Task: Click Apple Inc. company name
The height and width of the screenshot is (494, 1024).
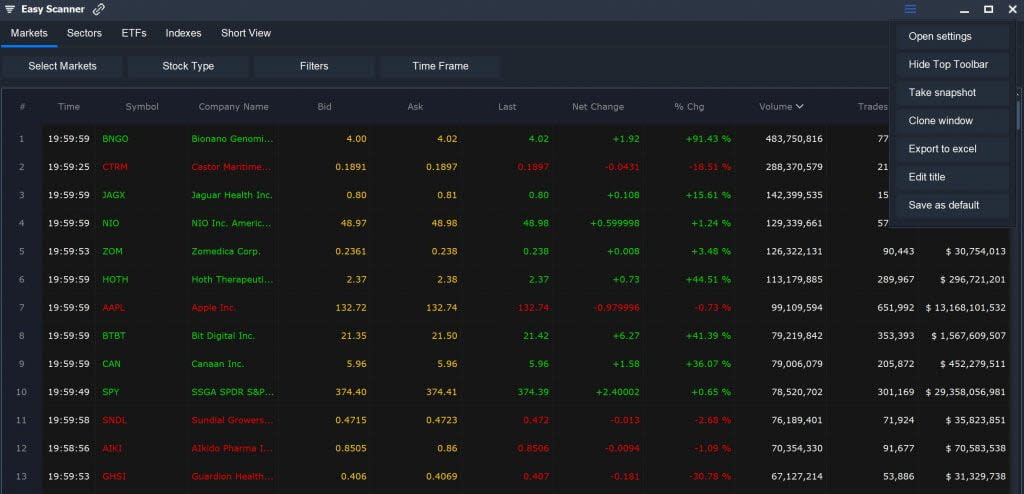Action: [214, 307]
